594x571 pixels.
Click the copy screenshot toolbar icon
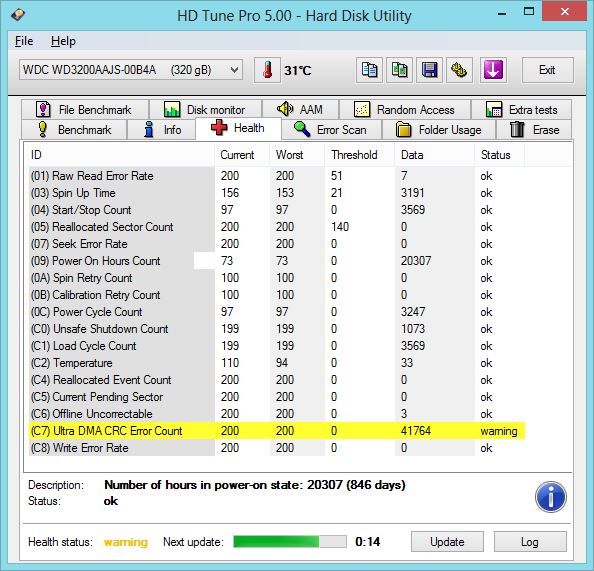click(x=399, y=70)
